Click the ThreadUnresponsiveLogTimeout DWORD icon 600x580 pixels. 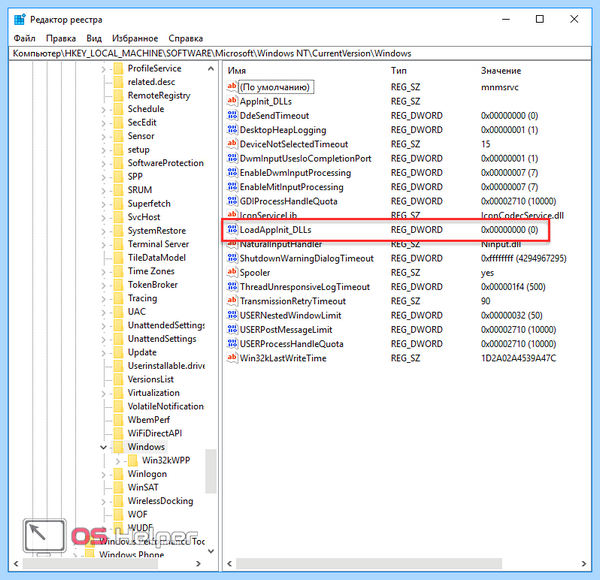click(232, 287)
